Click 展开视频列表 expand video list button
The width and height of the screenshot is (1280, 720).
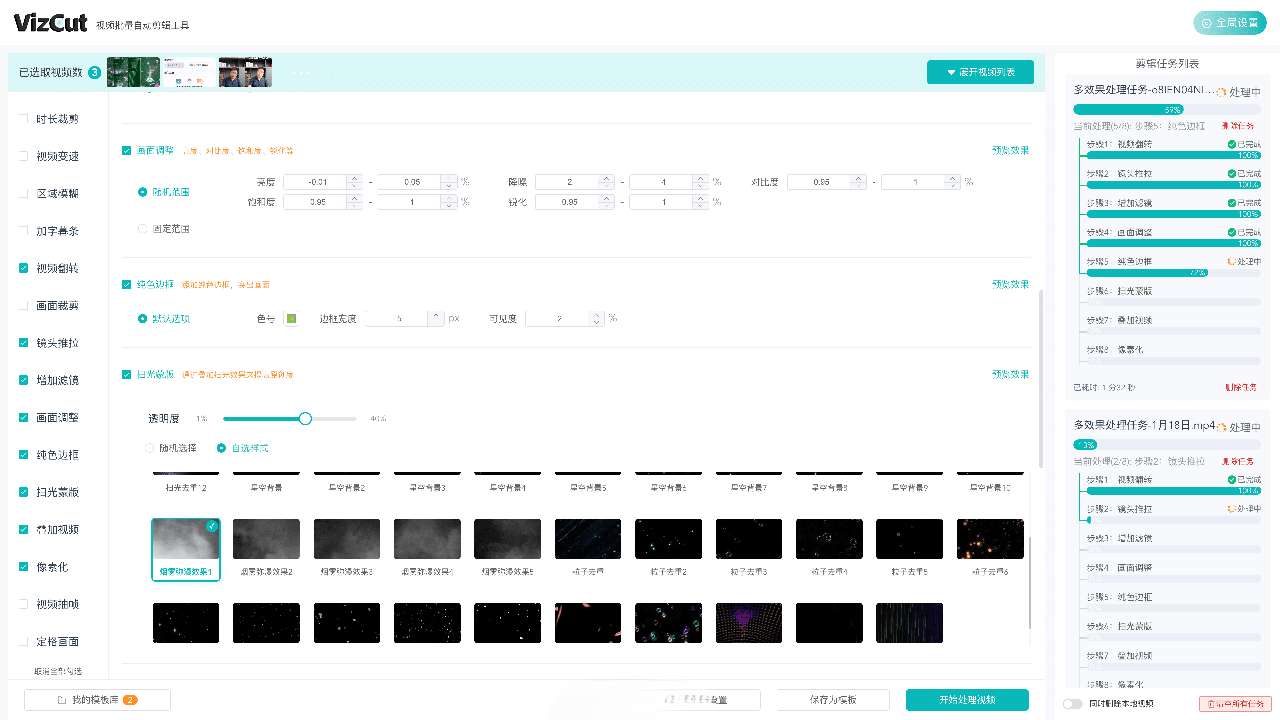point(980,72)
